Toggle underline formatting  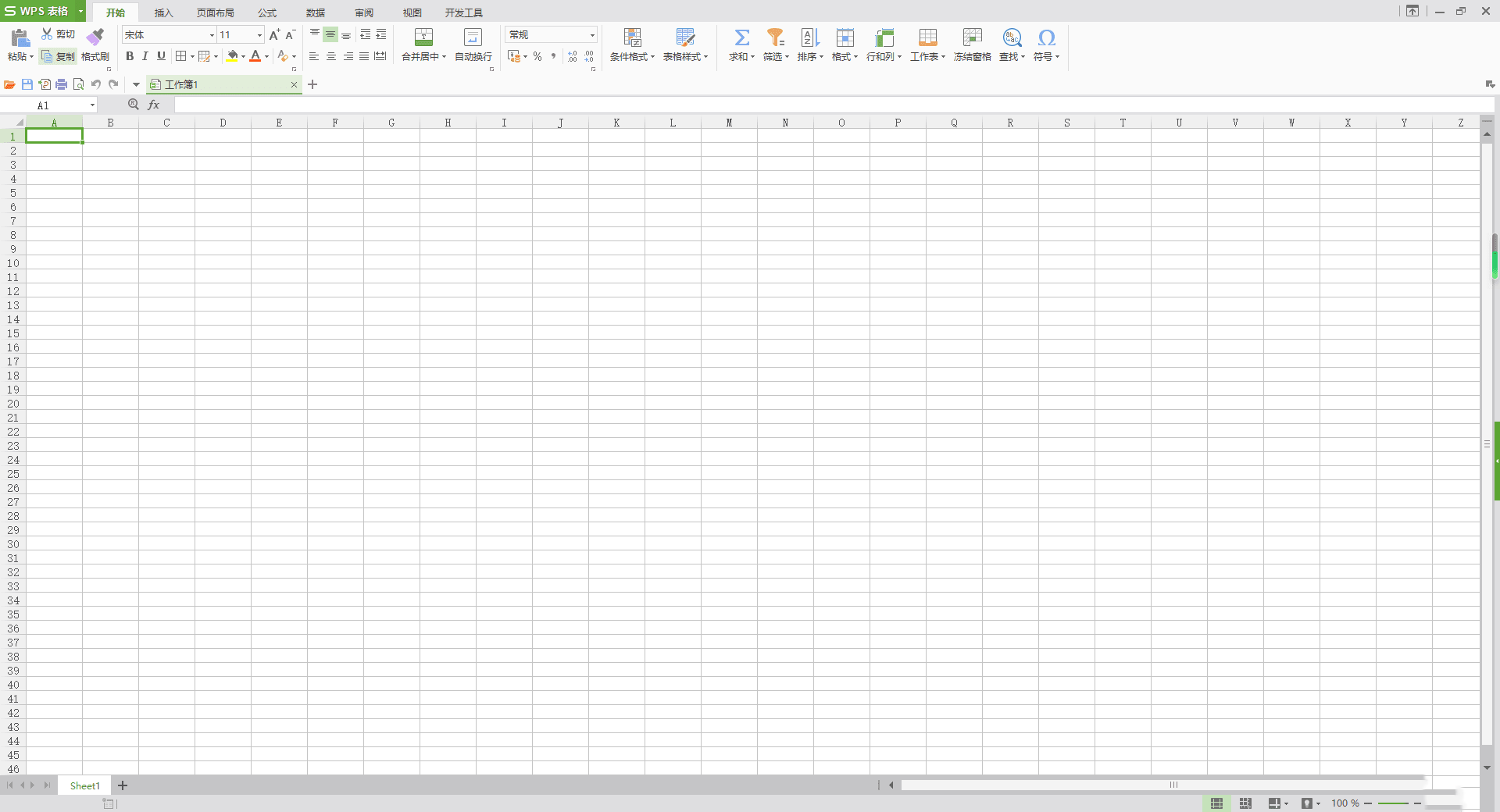tap(161, 56)
